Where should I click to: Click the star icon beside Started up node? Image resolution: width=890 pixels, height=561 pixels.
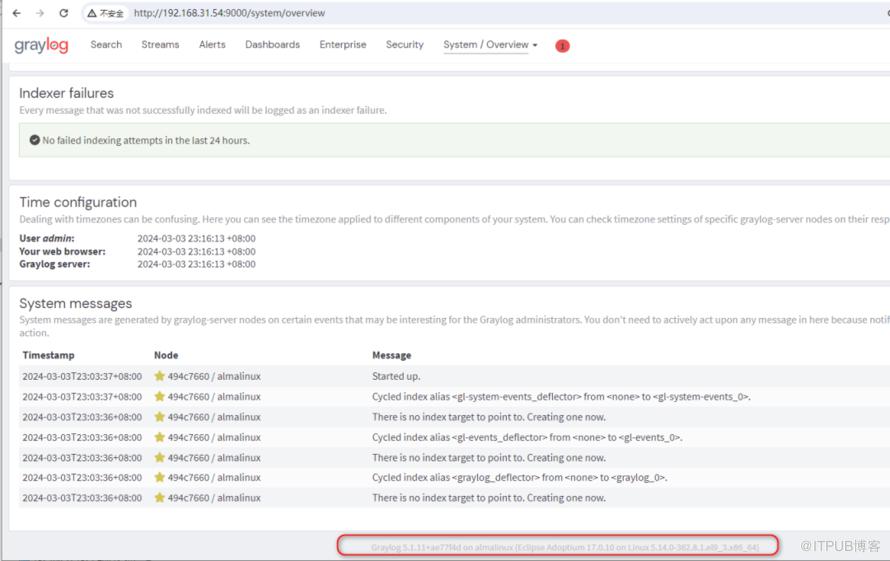point(159,377)
